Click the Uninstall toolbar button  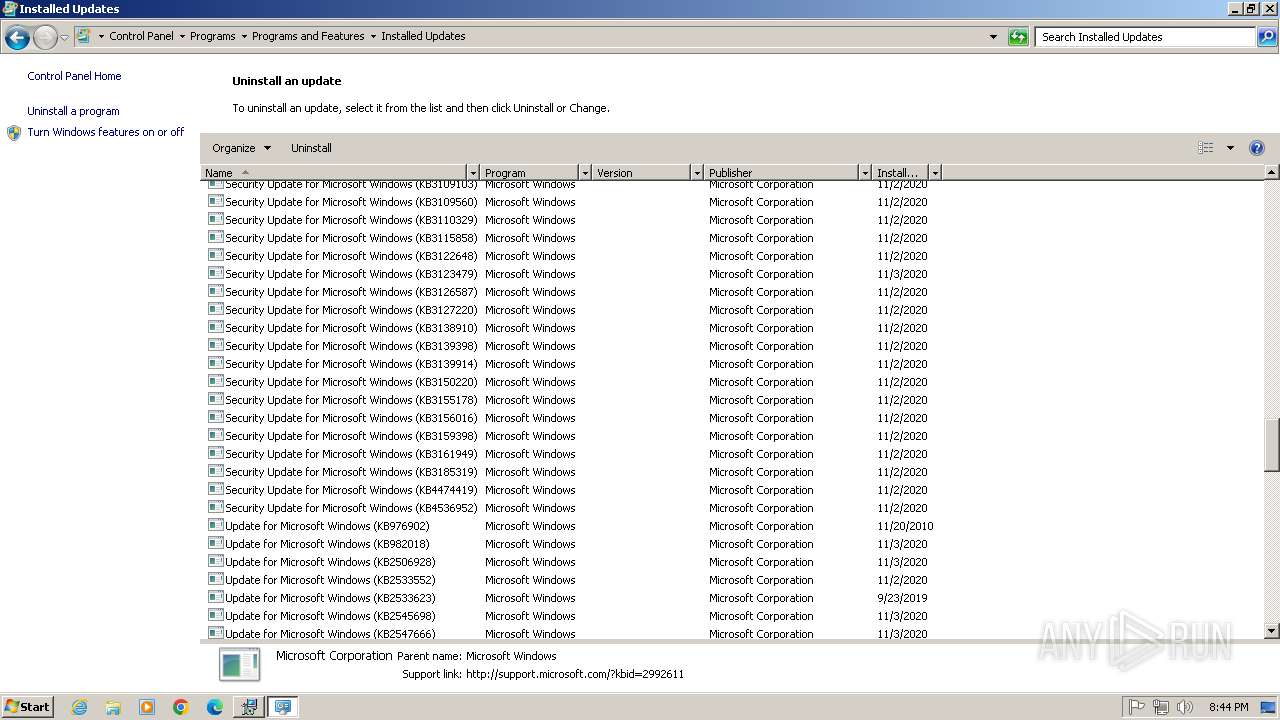tap(311, 148)
